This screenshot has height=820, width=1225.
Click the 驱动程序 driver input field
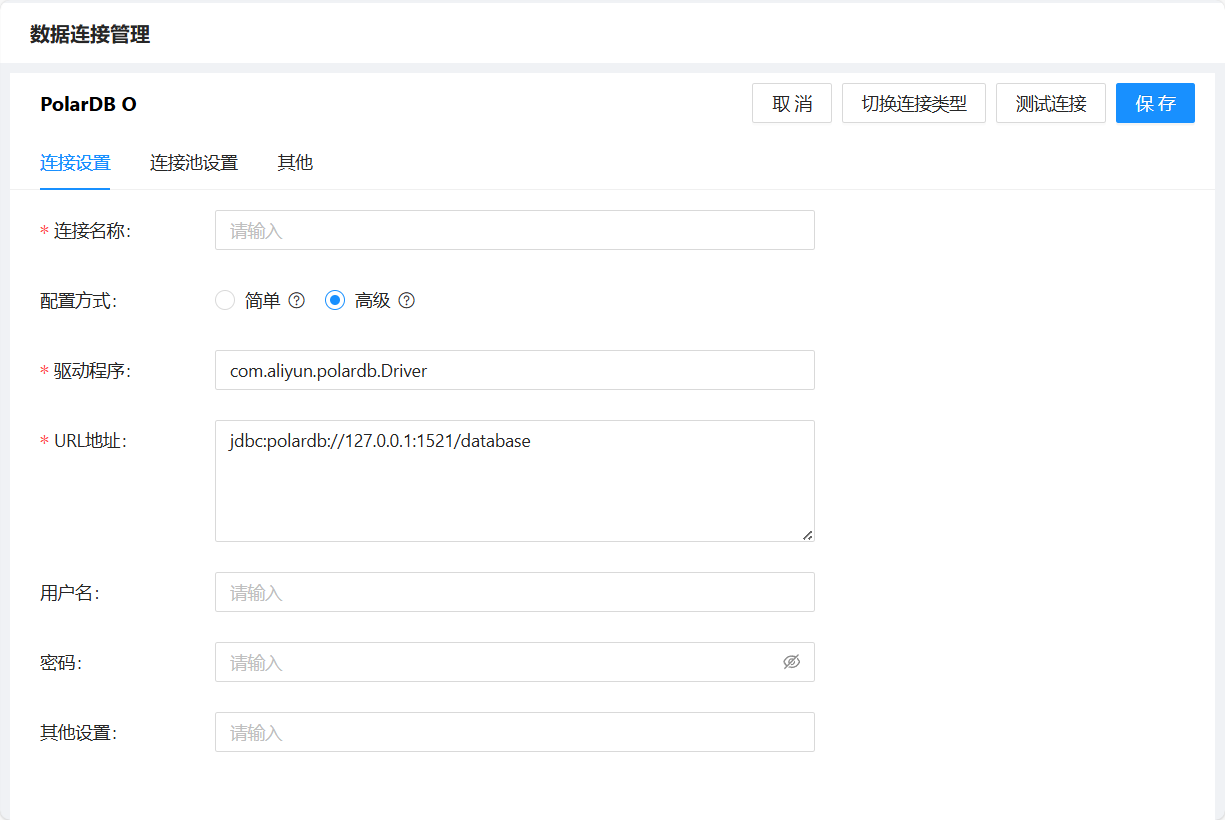pos(514,370)
